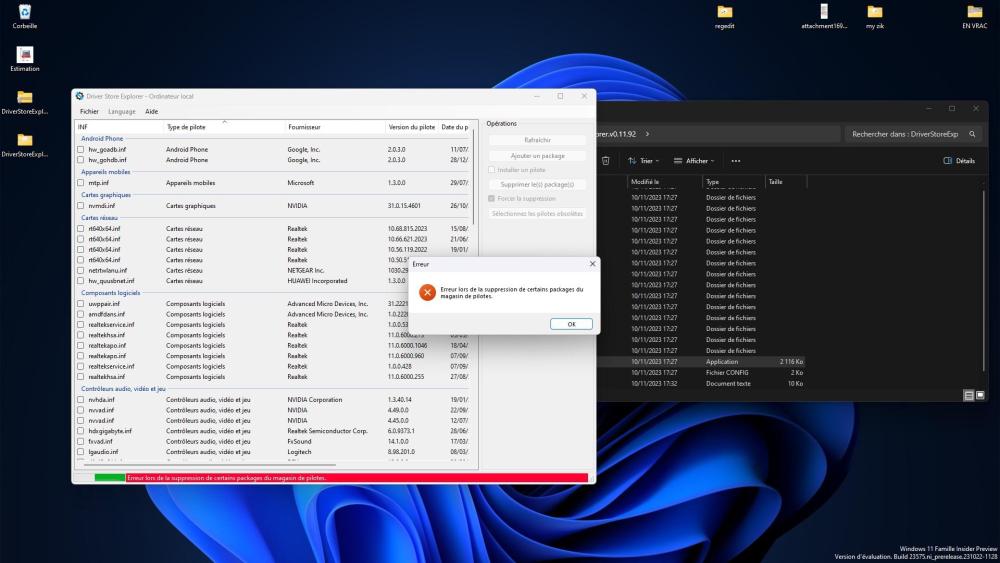Screen dimensions: 1000x563
Task: Open the Aide menu
Action: pyautogui.click(x=152, y=112)
